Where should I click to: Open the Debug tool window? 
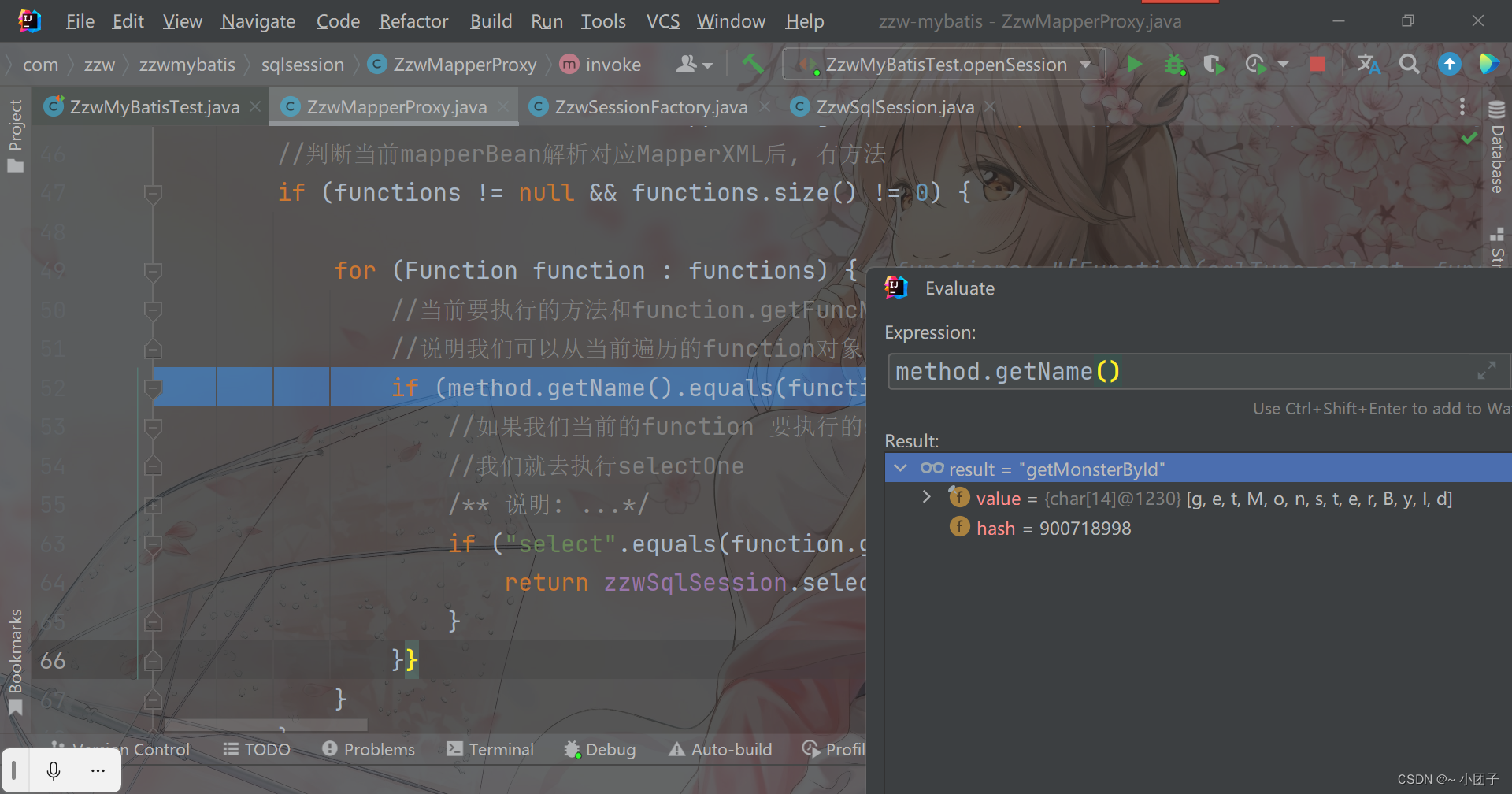click(x=600, y=749)
